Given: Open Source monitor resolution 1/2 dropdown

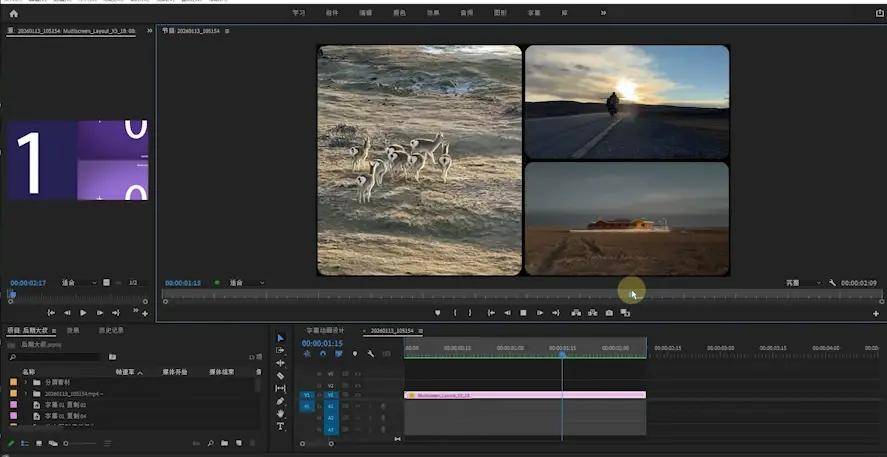Looking at the screenshot, I should pos(136,283).
